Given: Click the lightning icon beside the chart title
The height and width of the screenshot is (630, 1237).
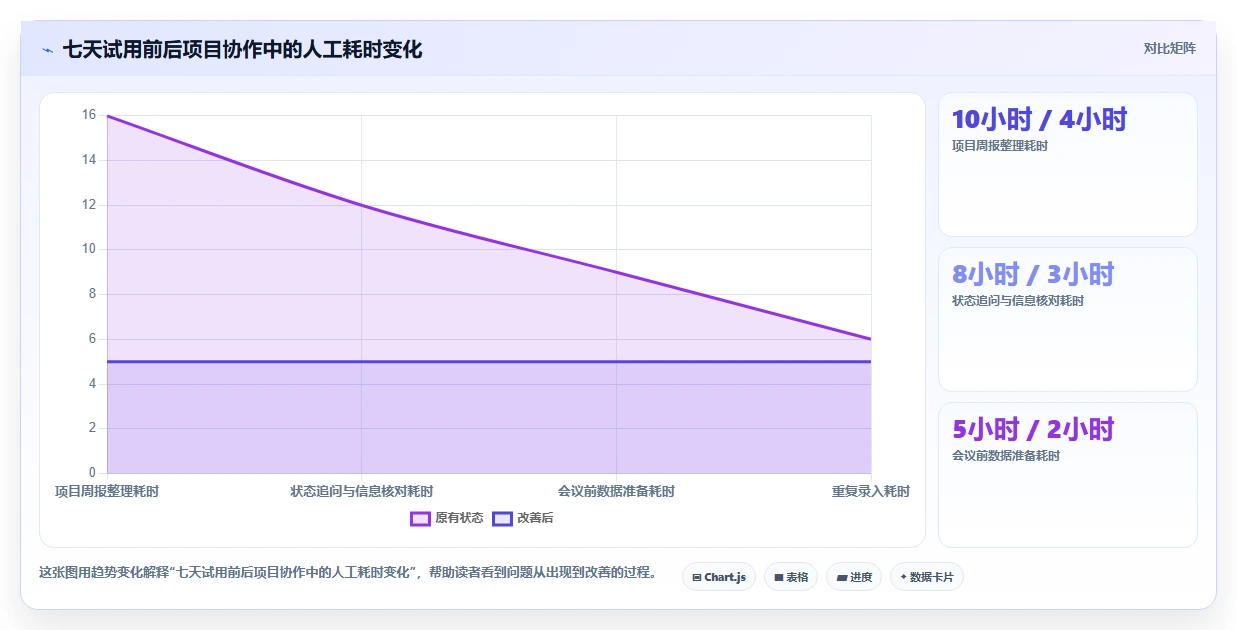Looking at the screenshot, I should click(x=48, y=50).
